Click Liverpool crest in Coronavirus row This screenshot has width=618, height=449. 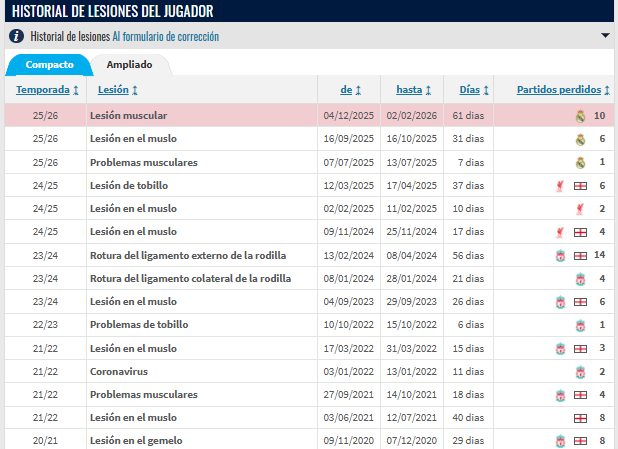(x=580, y=372)
